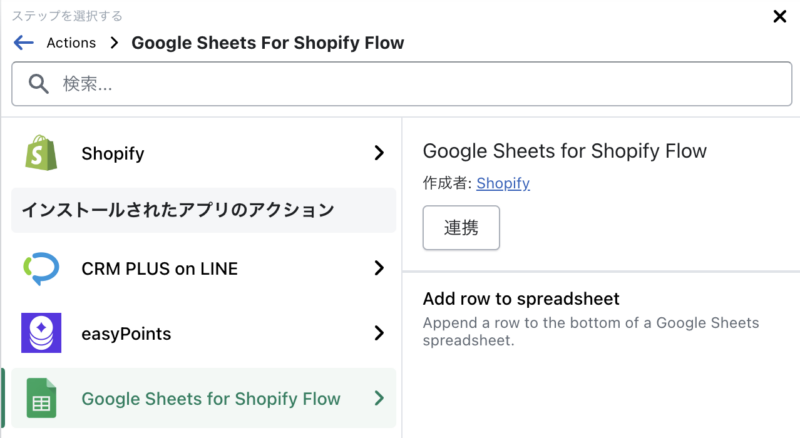Expand CRM PLUS on LINE chevron

point(379,268)
